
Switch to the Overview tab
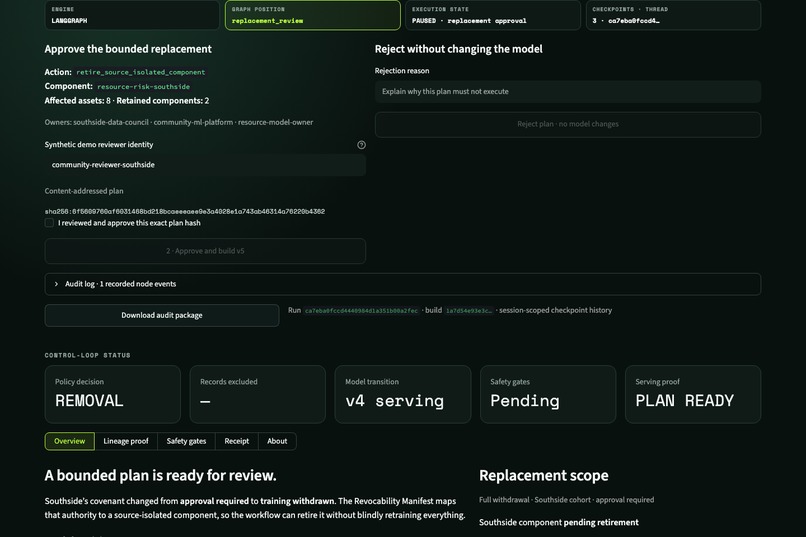click(x=69, y=441)
